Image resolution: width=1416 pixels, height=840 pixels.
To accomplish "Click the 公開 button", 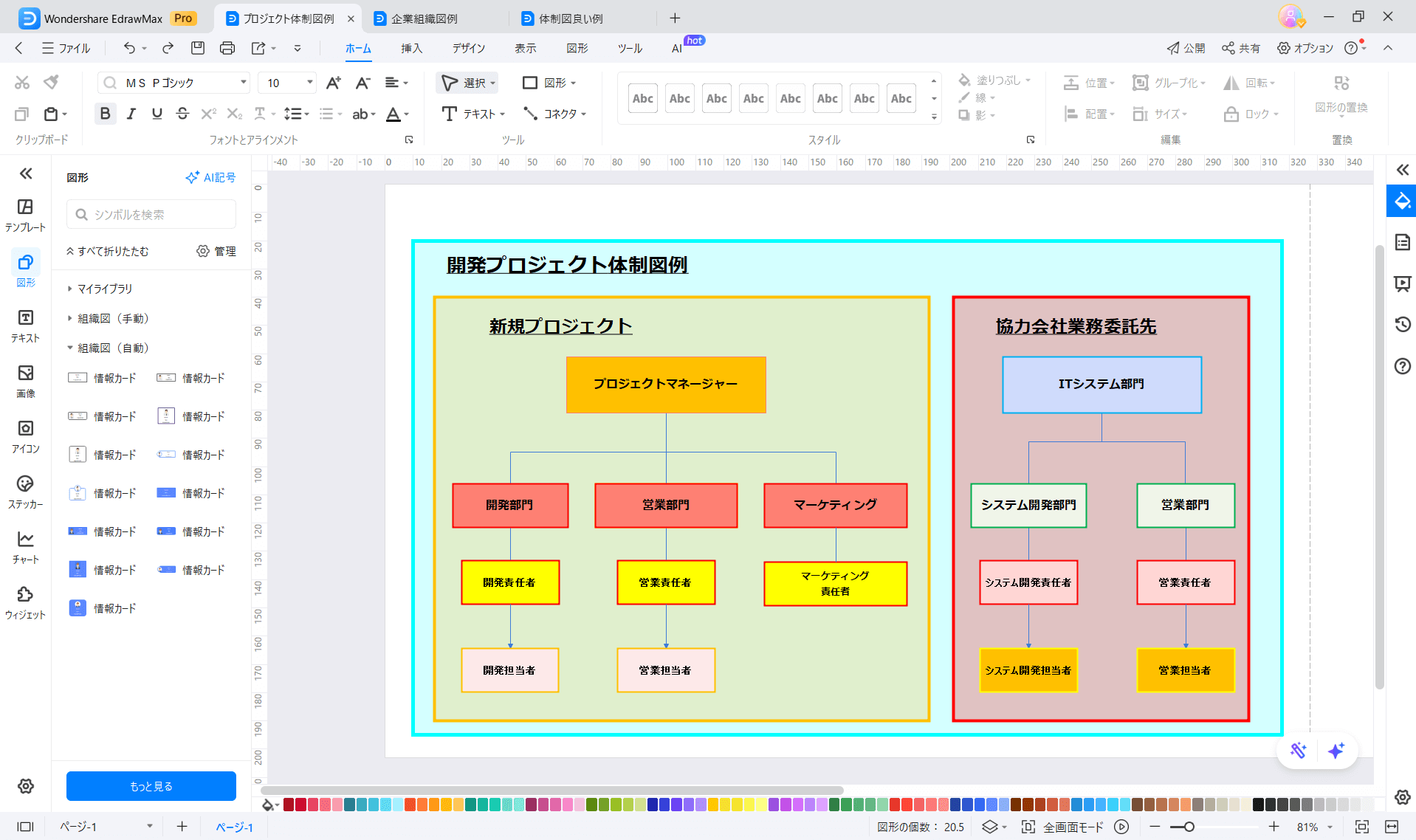I will tap(1186, 48).
